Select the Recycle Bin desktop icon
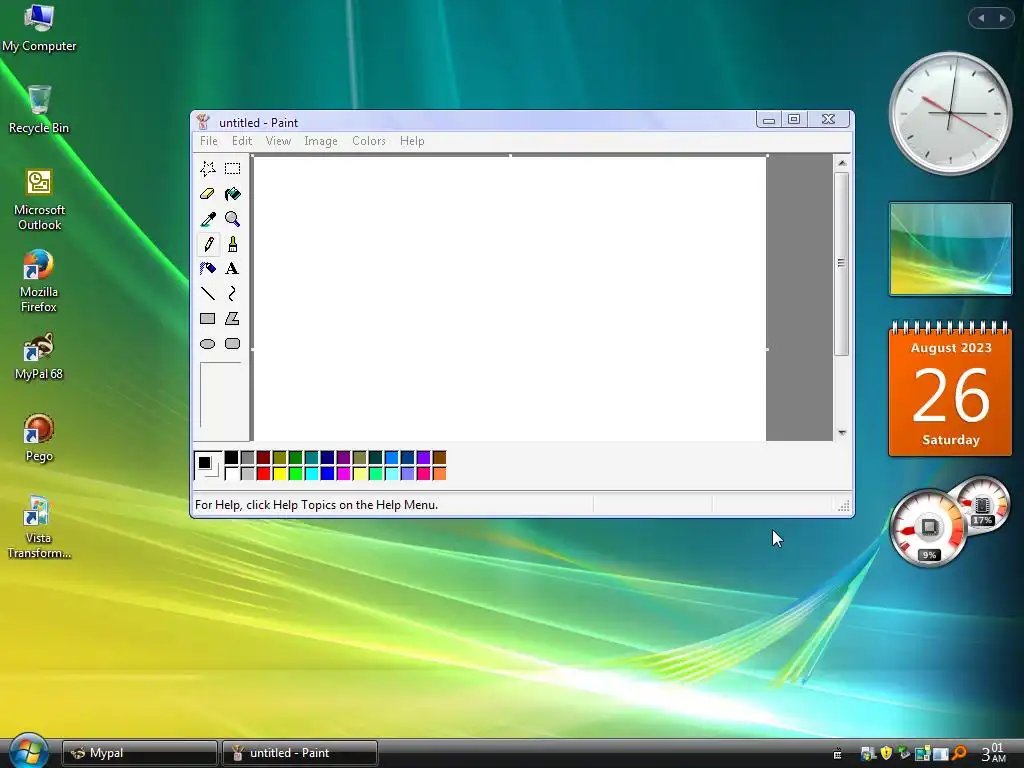The height and width of the screenshot is (768, 1024). coord(39,110)
